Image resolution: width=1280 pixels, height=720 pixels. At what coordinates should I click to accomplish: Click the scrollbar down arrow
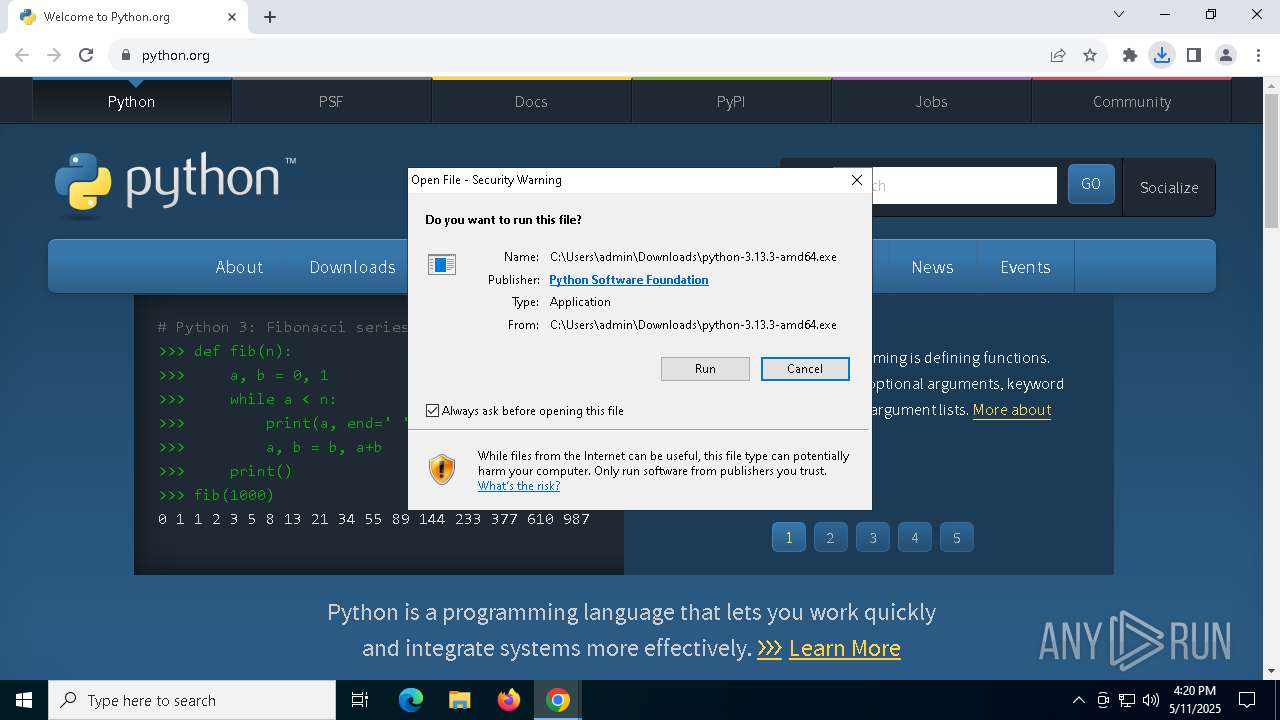point(1271,671)
